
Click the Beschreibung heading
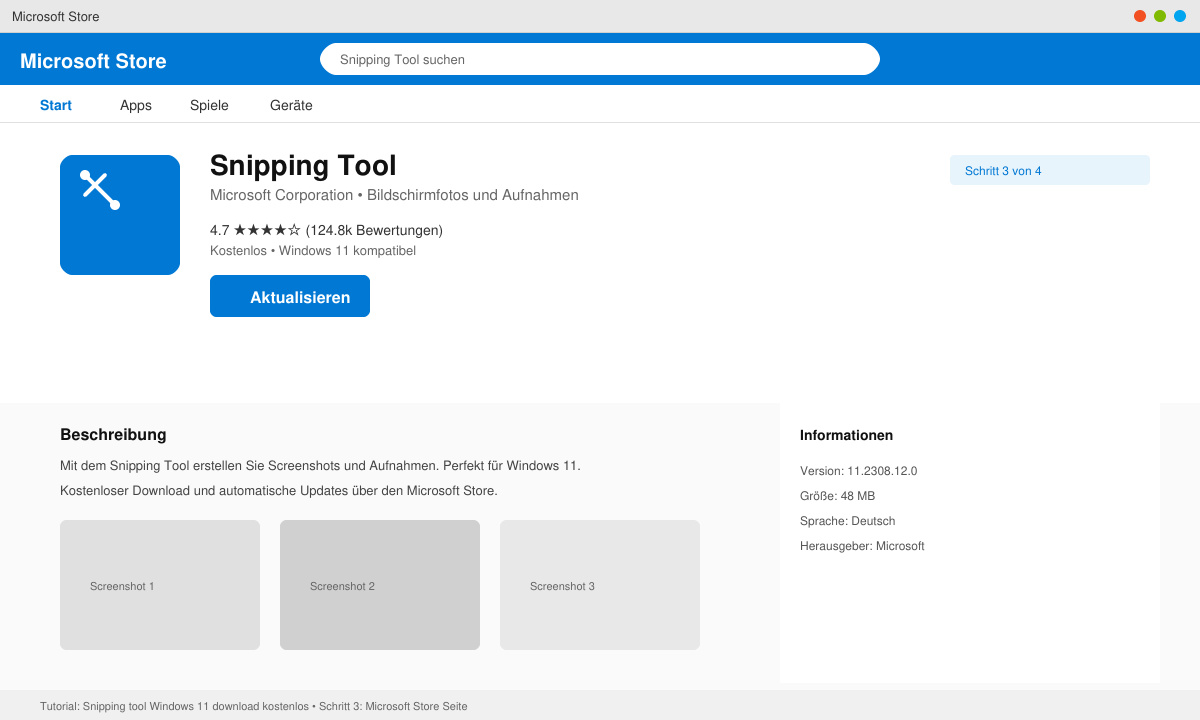click(113, 435)
